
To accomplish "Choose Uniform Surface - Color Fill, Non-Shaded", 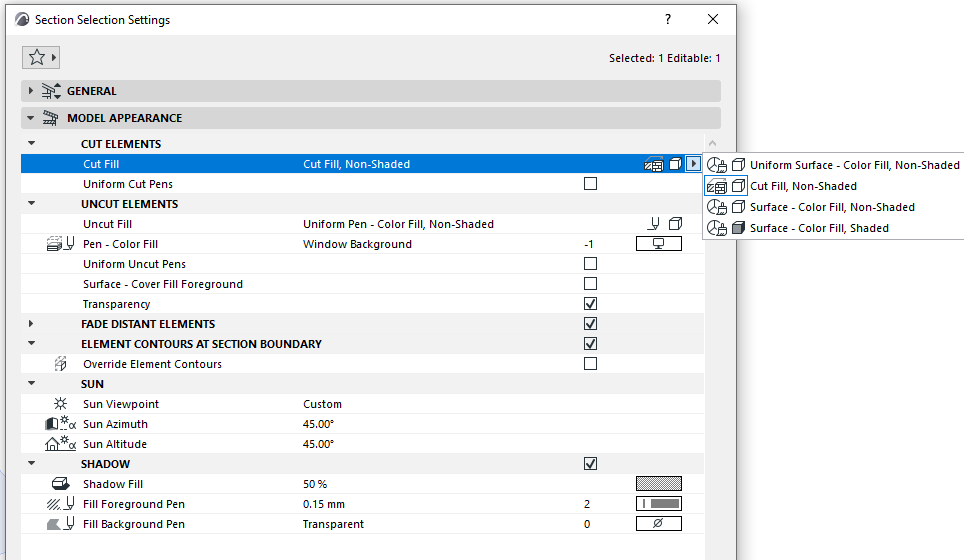I will coord(853,165).
